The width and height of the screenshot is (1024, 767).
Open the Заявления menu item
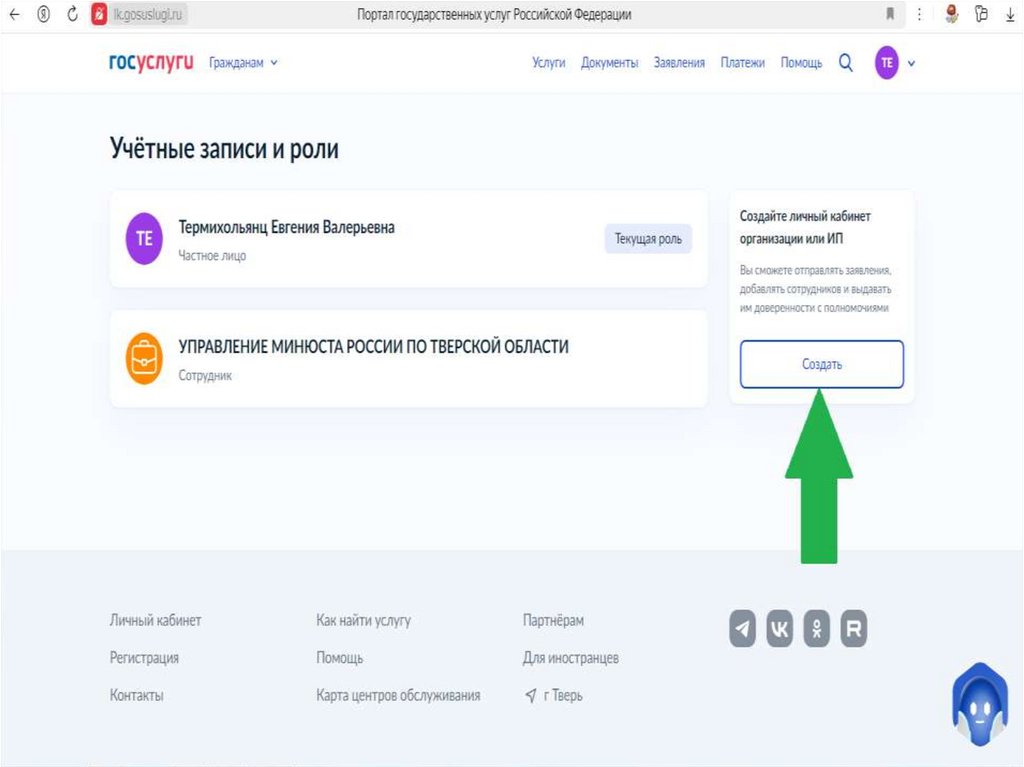[x=679, y=63]
